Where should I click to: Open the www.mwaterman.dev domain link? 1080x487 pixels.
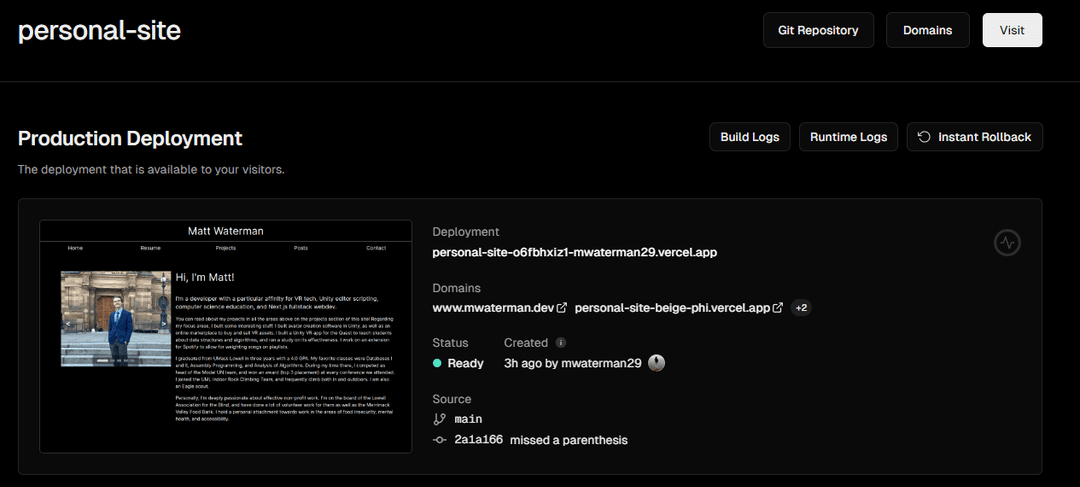pyautogui.click(x=493, y=308)
